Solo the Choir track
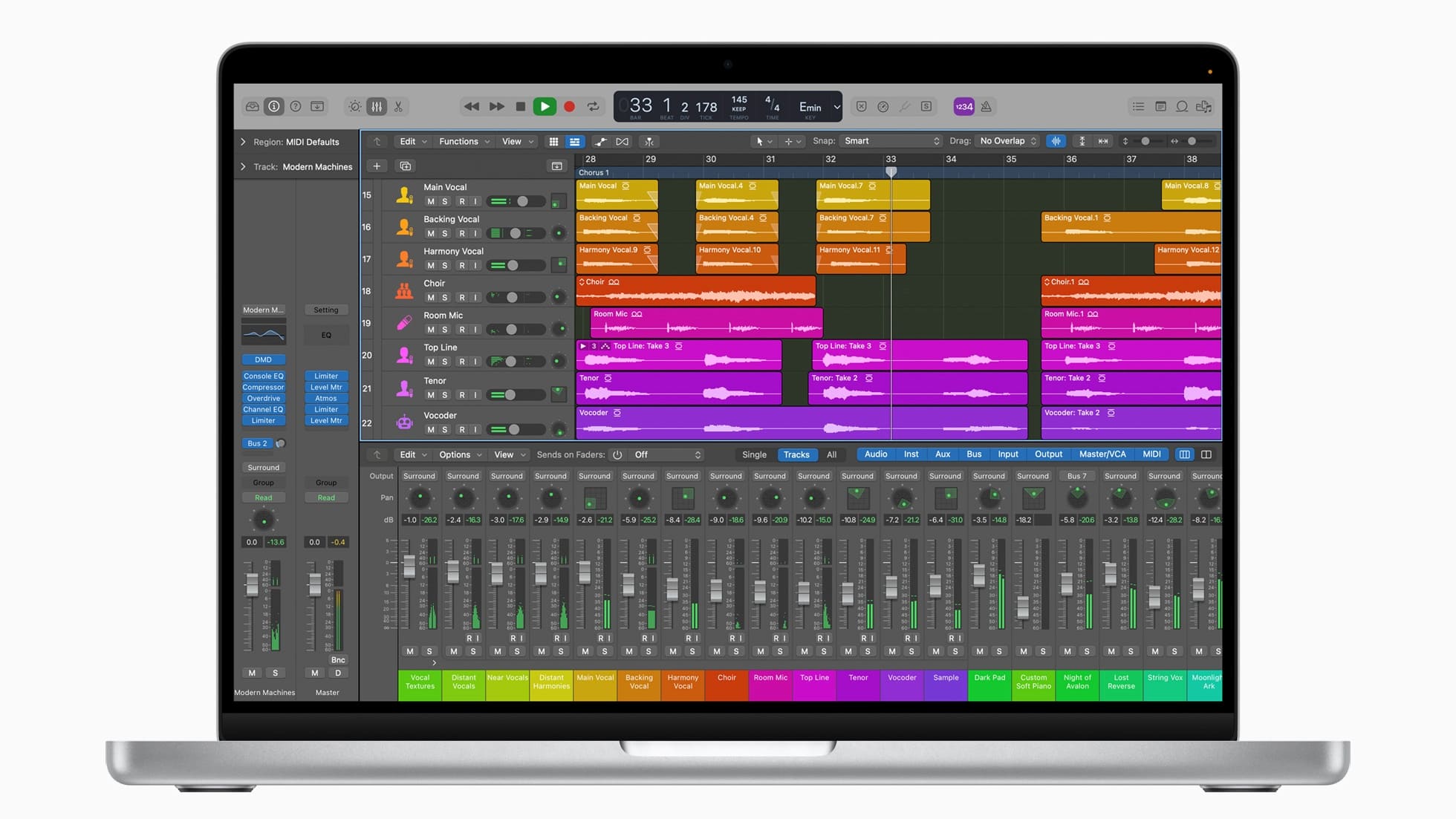Screen dimensions: 1456x819 pos(445,297)
